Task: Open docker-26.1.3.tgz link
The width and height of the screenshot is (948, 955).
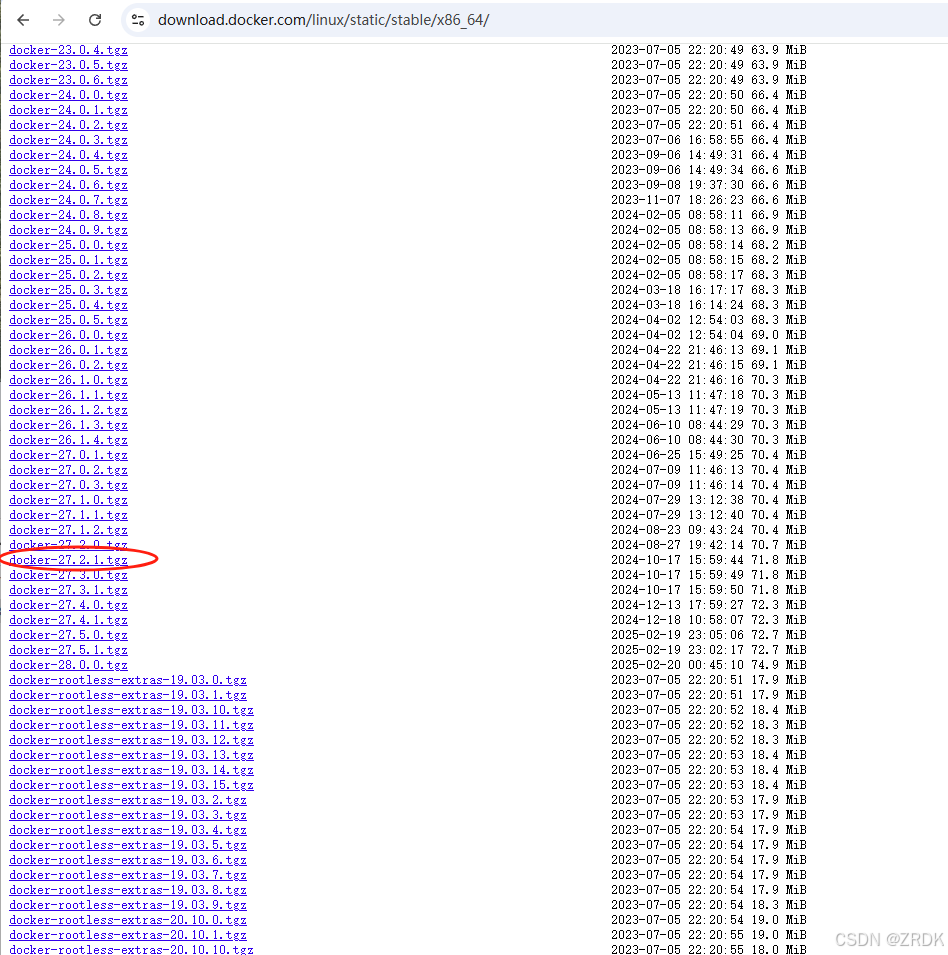Action: (x=68, y=425)
